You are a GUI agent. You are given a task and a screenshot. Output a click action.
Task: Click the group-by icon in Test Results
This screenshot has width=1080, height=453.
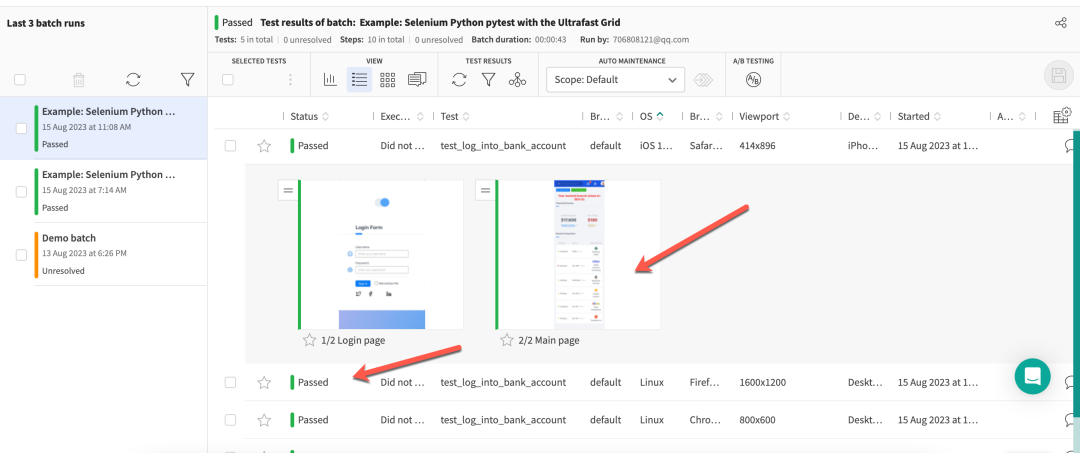(x=517, y=80)
